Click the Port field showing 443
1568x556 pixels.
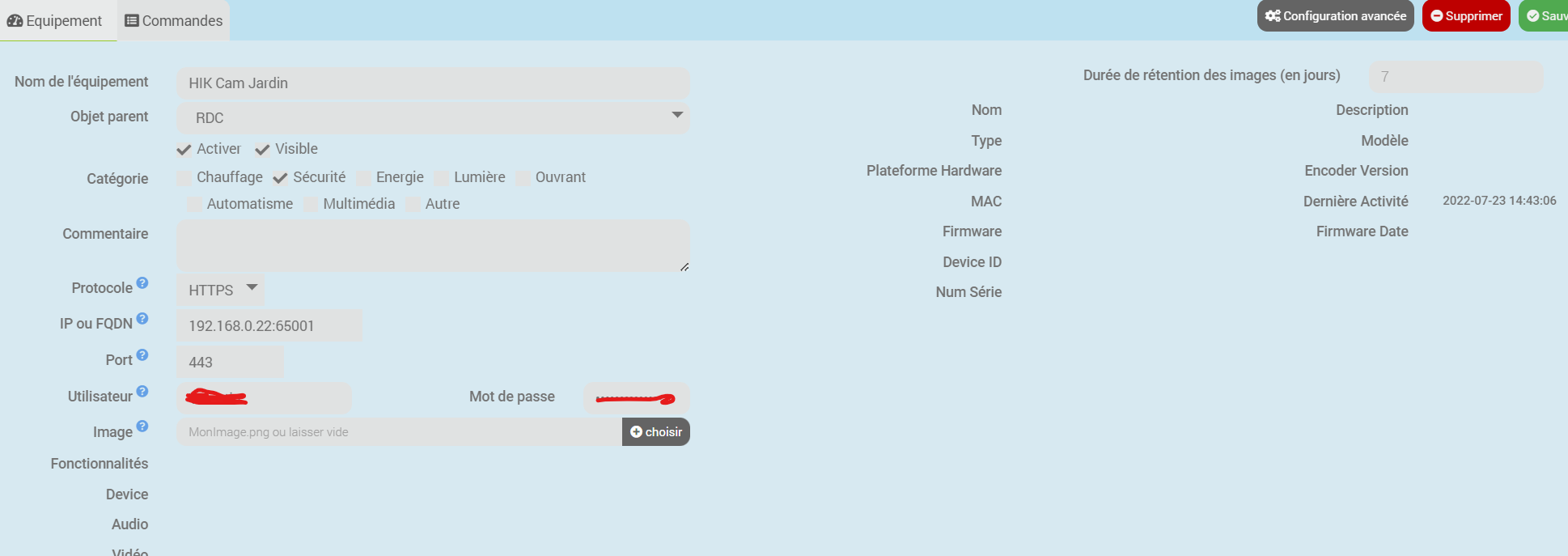(x=231, y=362)
